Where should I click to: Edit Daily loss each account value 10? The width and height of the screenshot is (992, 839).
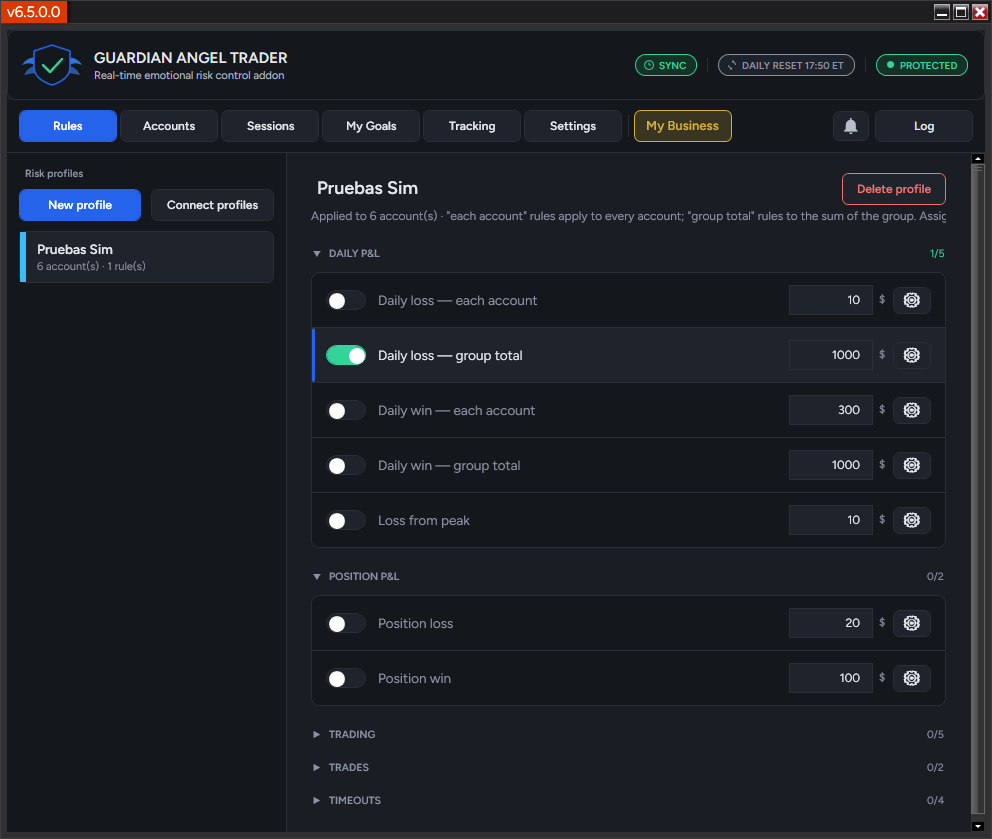[830, 300]
